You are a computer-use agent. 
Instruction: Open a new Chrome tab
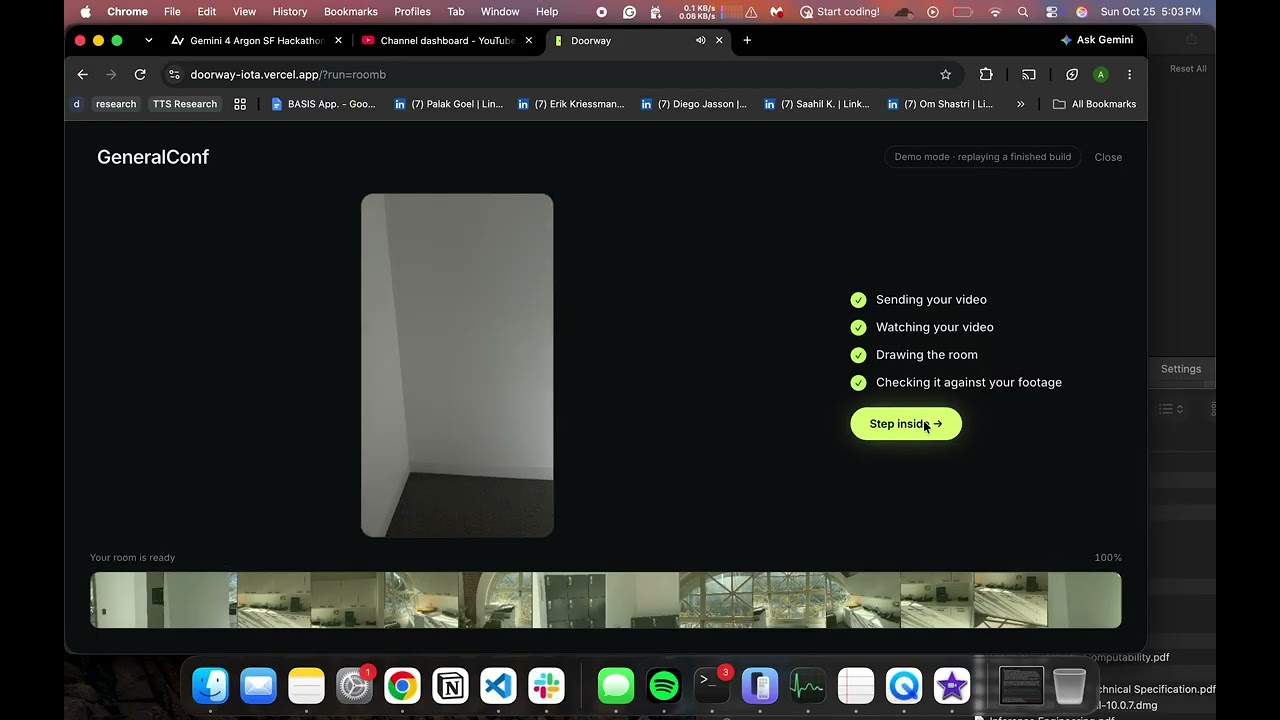point(747,40)
